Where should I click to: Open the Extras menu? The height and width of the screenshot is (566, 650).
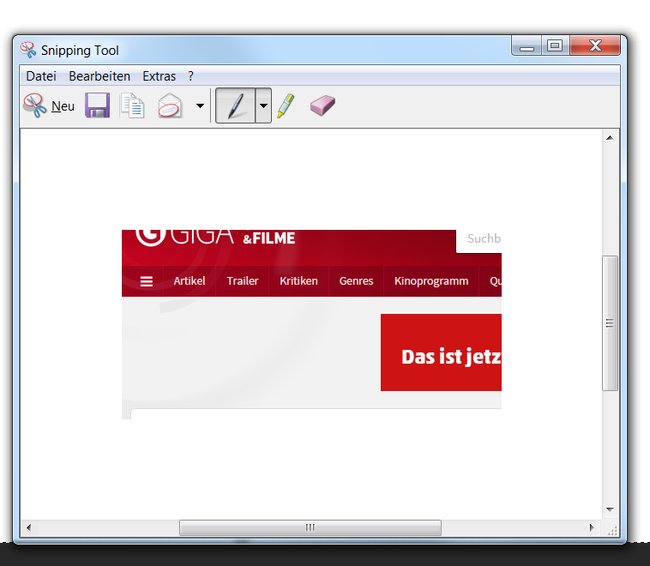[x=159, y=76]
